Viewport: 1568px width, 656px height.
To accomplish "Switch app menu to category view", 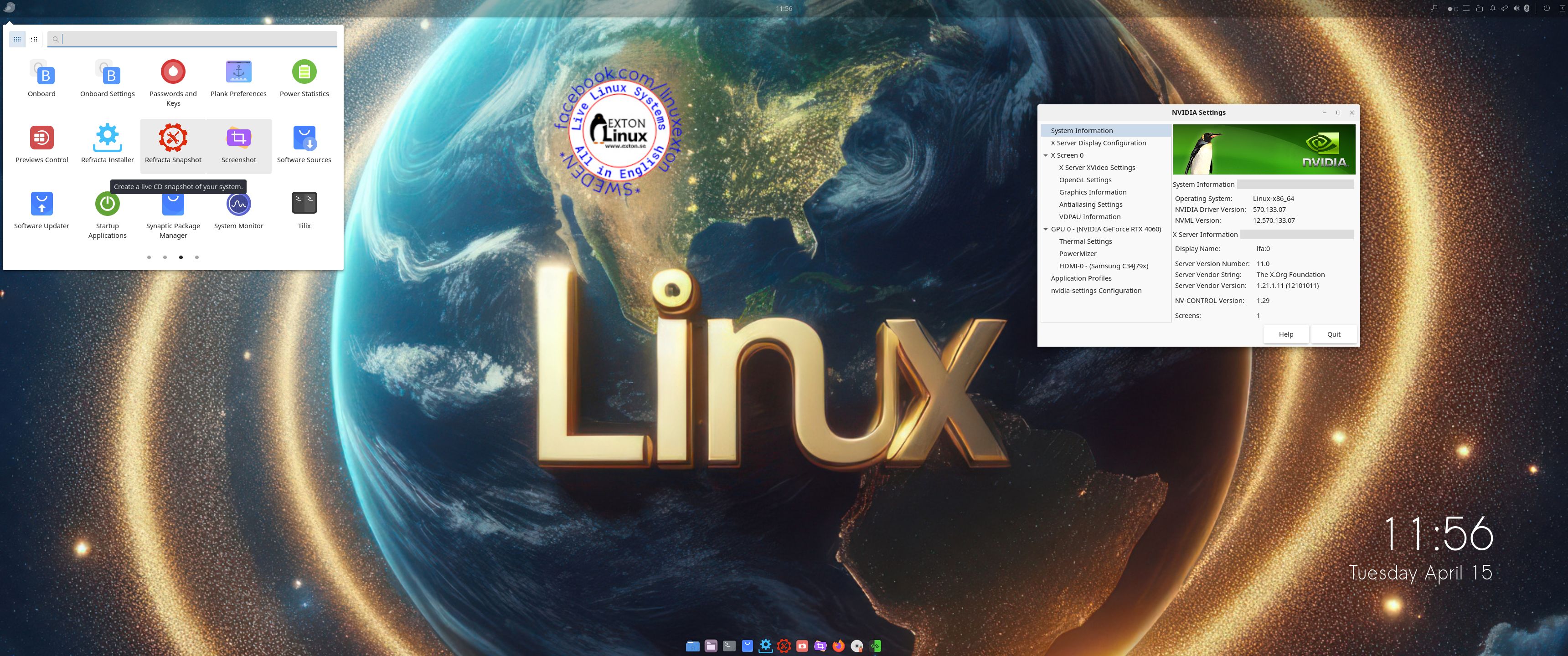I will click(34, 39).
